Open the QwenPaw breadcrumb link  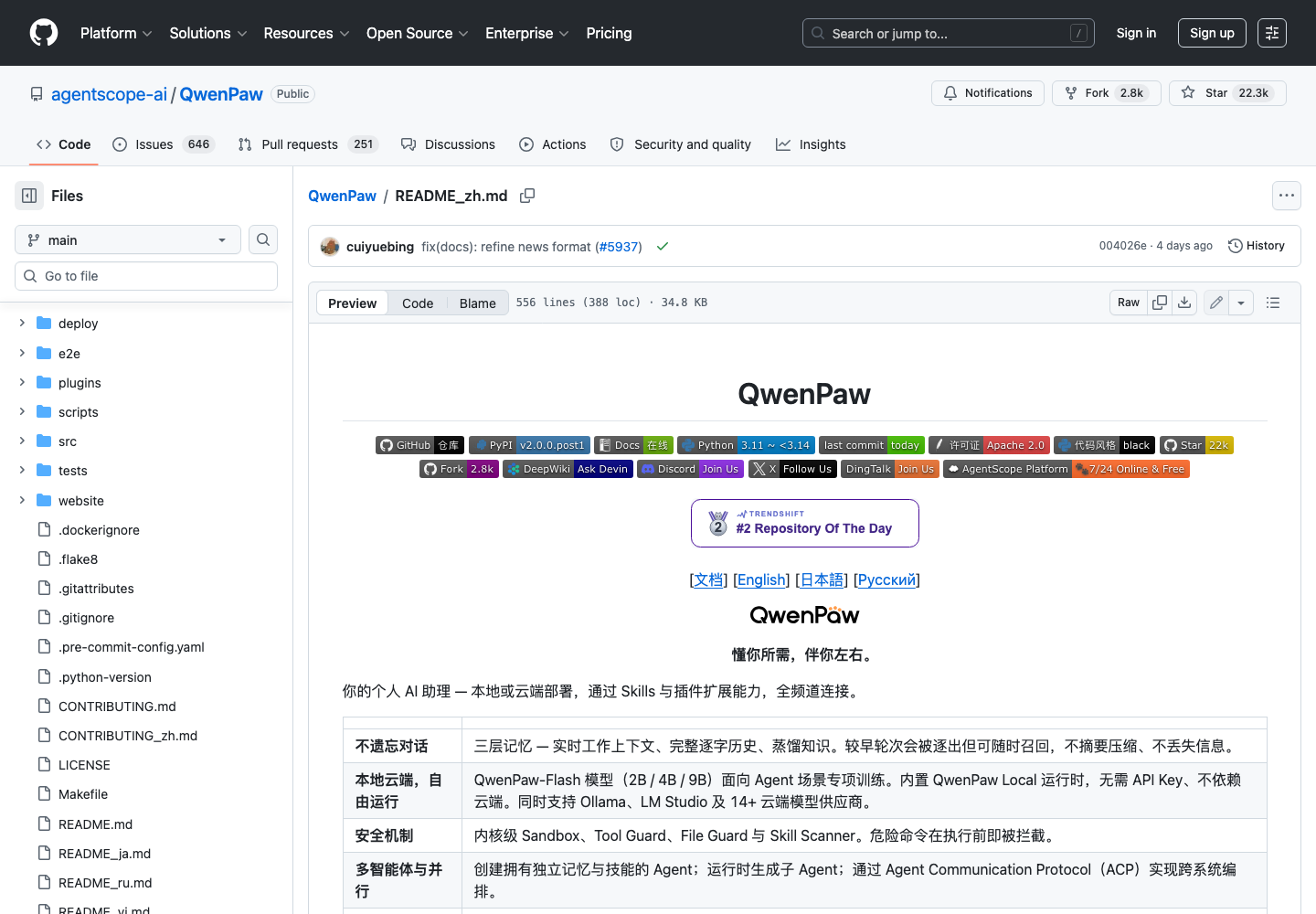click(x=342, y=196)
